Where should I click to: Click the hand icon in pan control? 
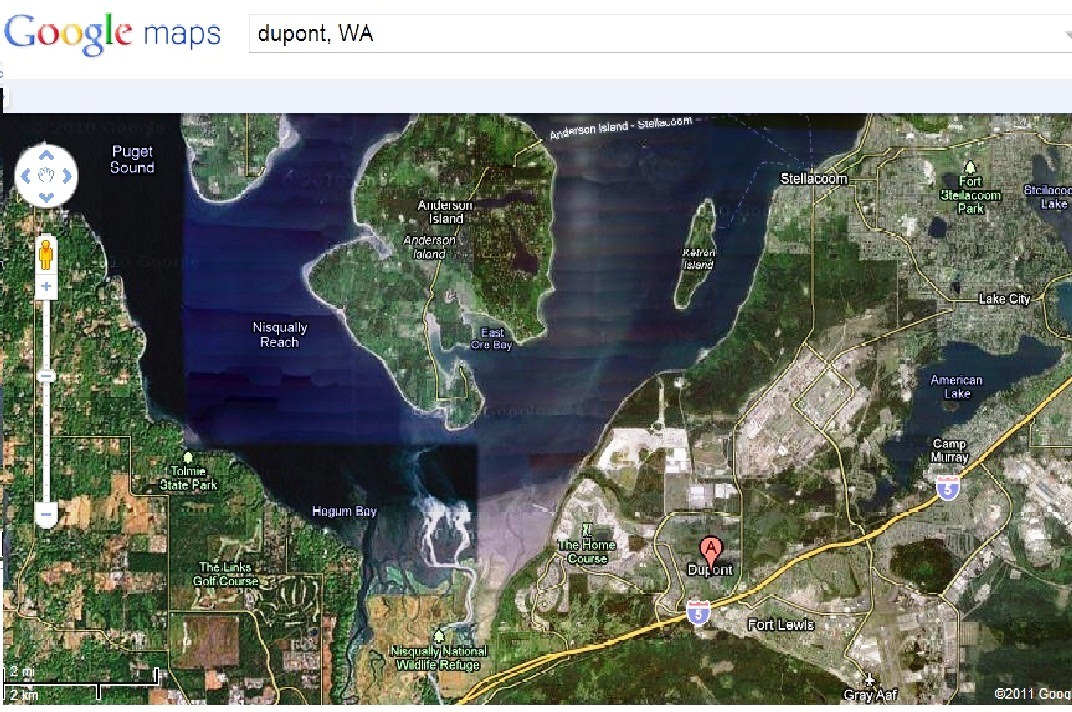point(46,176)
